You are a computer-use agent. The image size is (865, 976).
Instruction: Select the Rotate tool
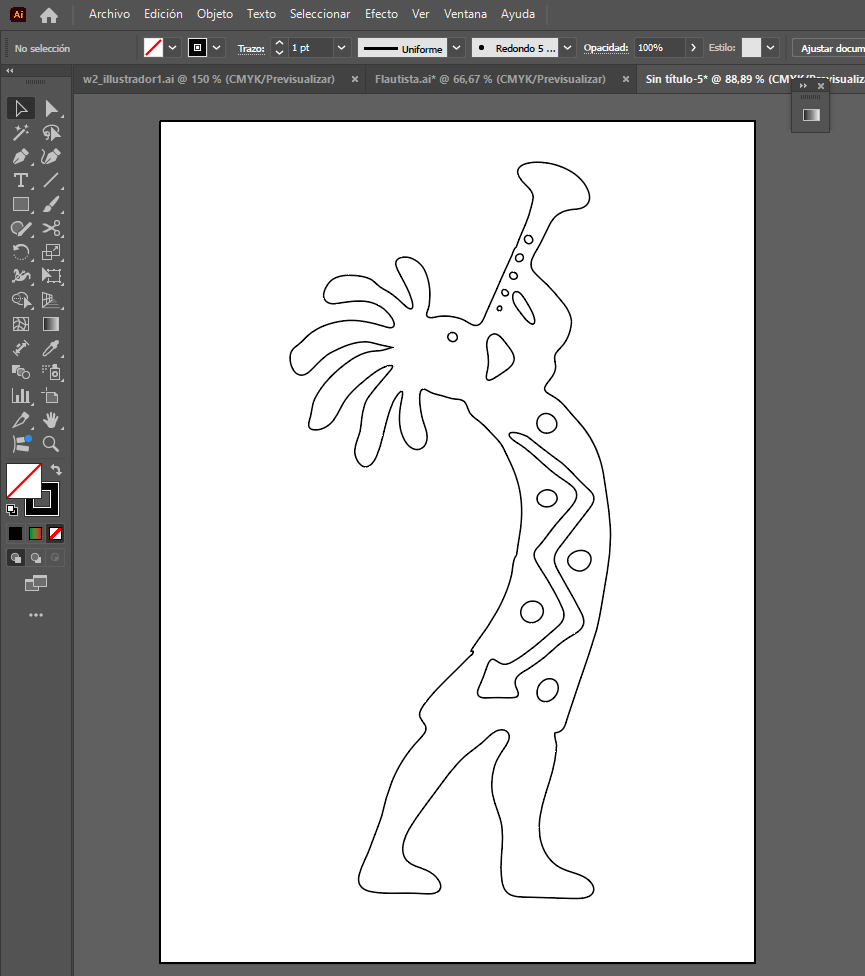click(20, 251)
